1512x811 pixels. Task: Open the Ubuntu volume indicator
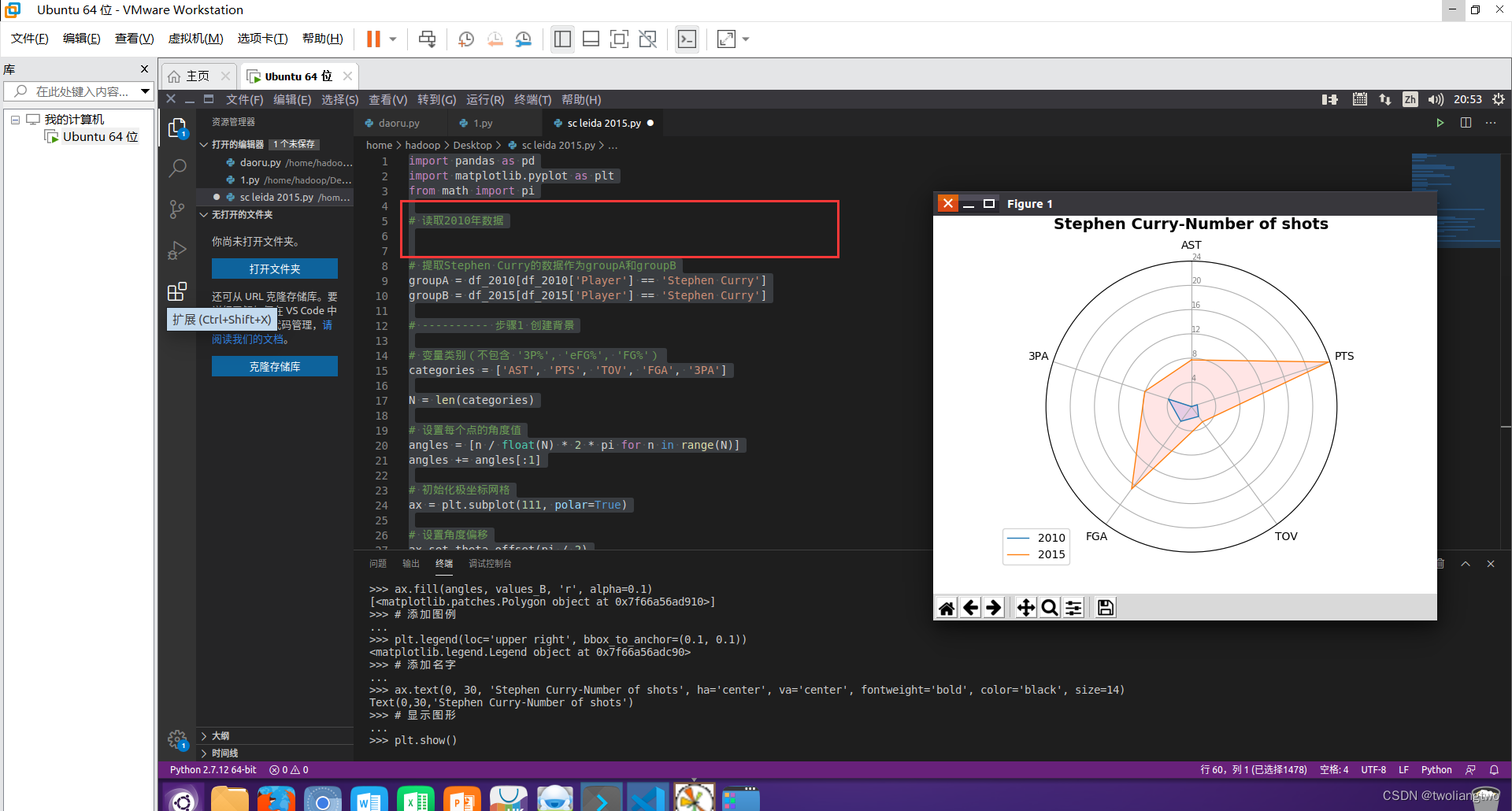pos(1436,99)
